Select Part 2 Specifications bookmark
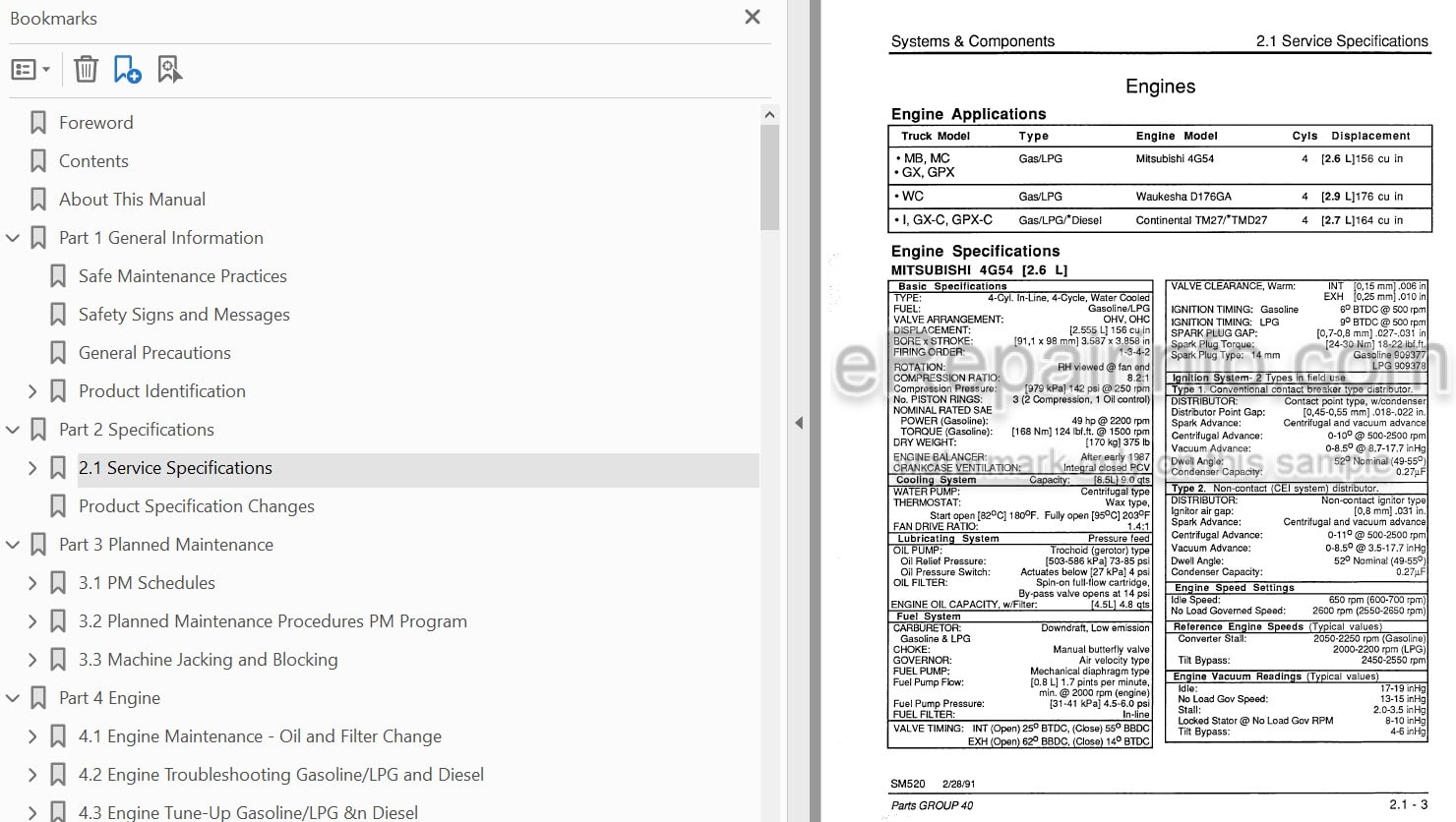Screen dimensions: 1456x822 [x=137, y=430]
